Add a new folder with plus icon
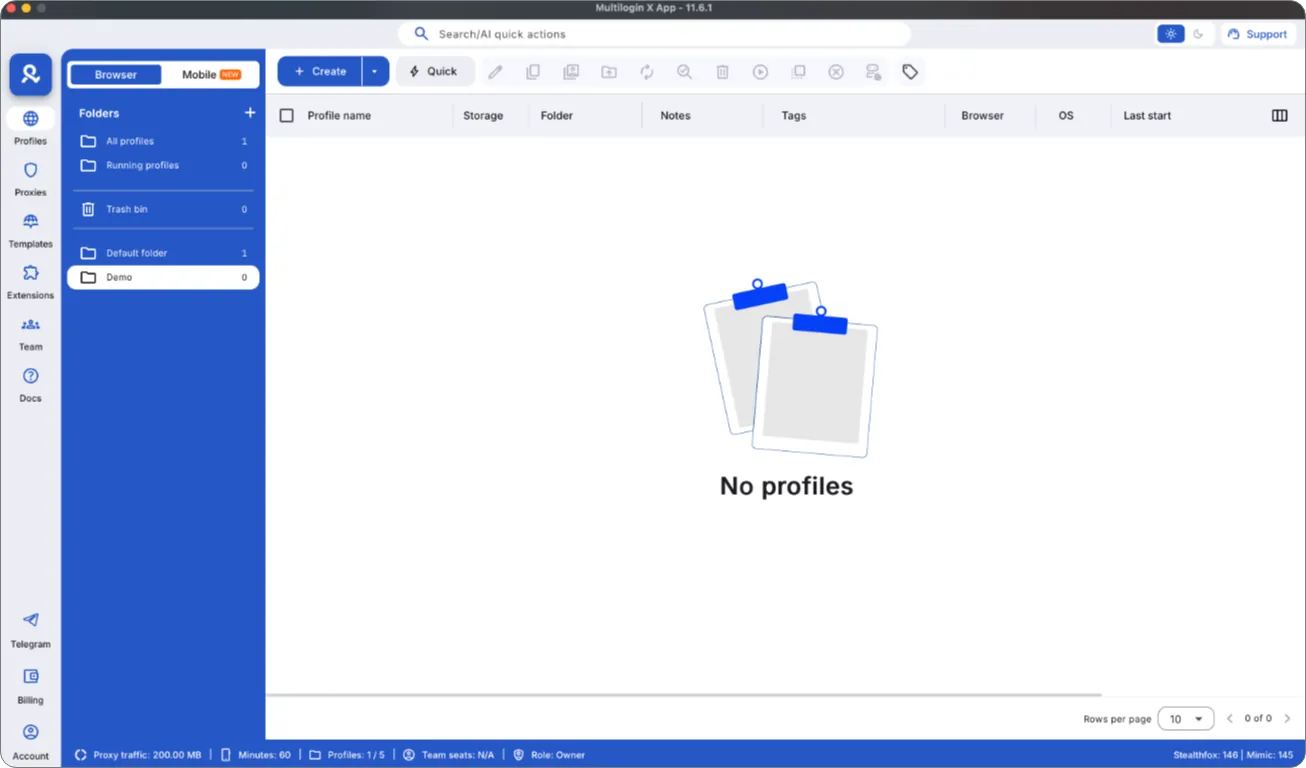Image resolution: width=1306 pixels, height=768 pixels. coord(250,113)
